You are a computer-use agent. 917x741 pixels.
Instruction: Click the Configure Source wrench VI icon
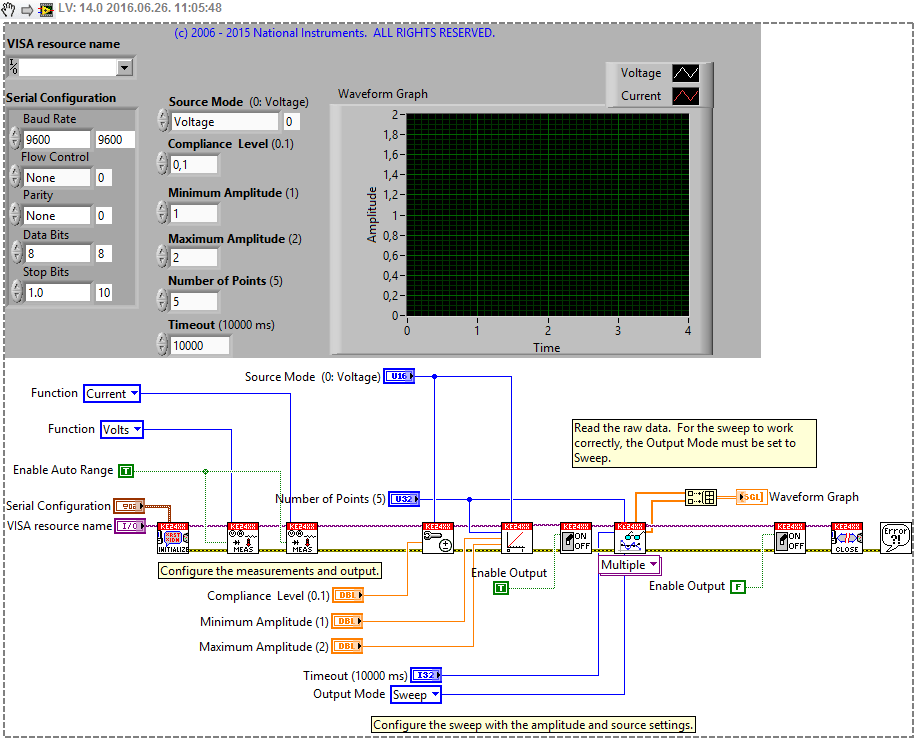(x=438, y=536)
